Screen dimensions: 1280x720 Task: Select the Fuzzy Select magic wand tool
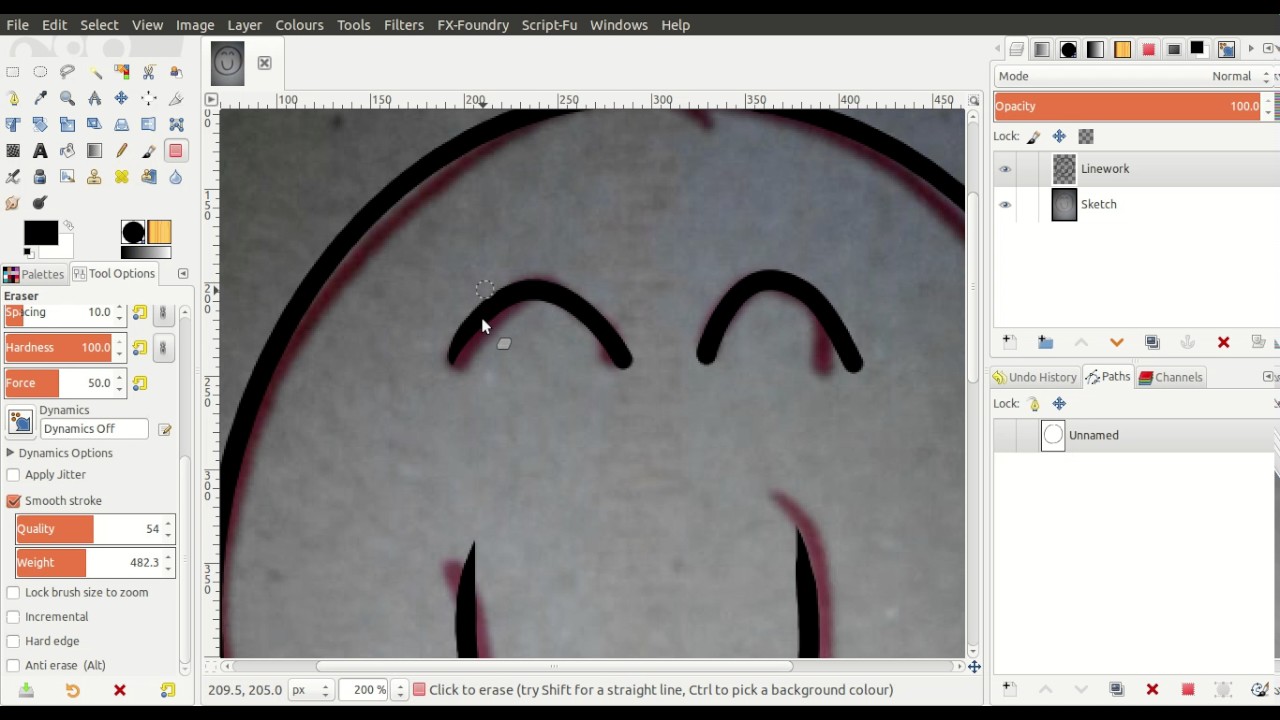pyautogui.click(x=95, y=72)
